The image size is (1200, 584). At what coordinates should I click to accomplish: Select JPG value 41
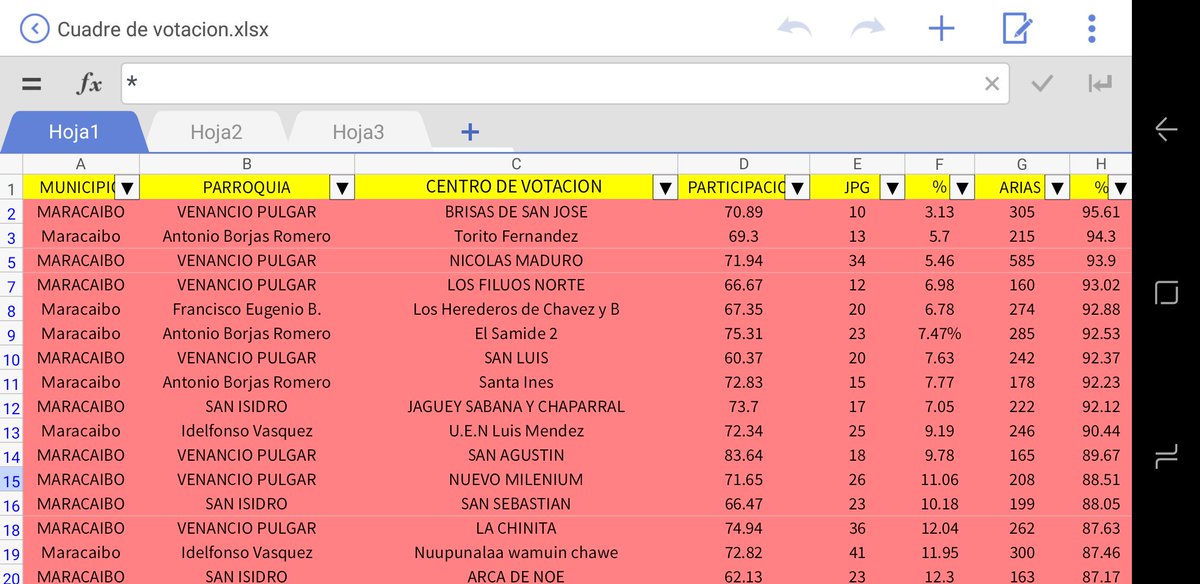pyautogui.click(x=858, y=553)
